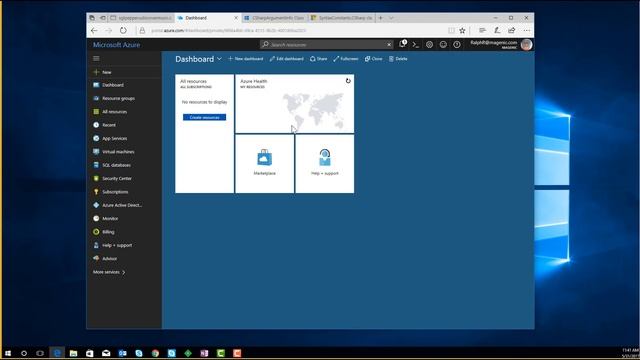Close the Dashboard browser tab

pos(236,18)
